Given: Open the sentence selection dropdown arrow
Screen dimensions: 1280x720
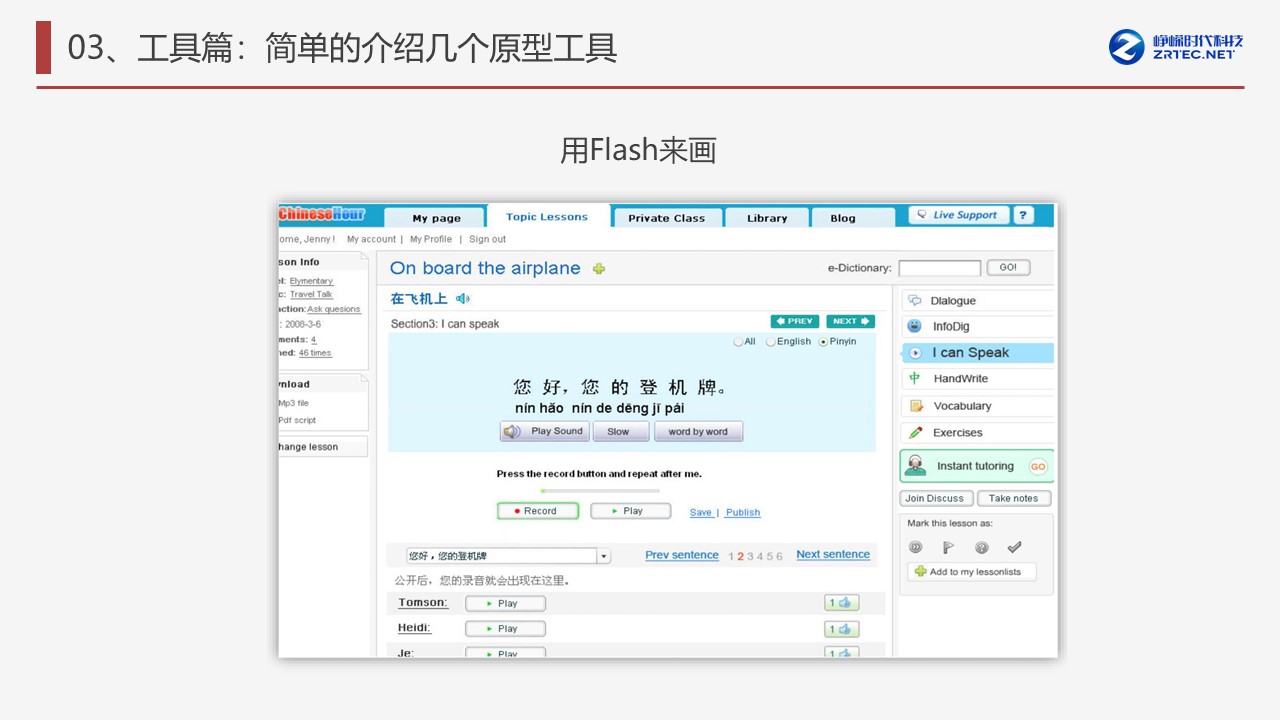Looking at the screenshot, I should pos(604,556).
